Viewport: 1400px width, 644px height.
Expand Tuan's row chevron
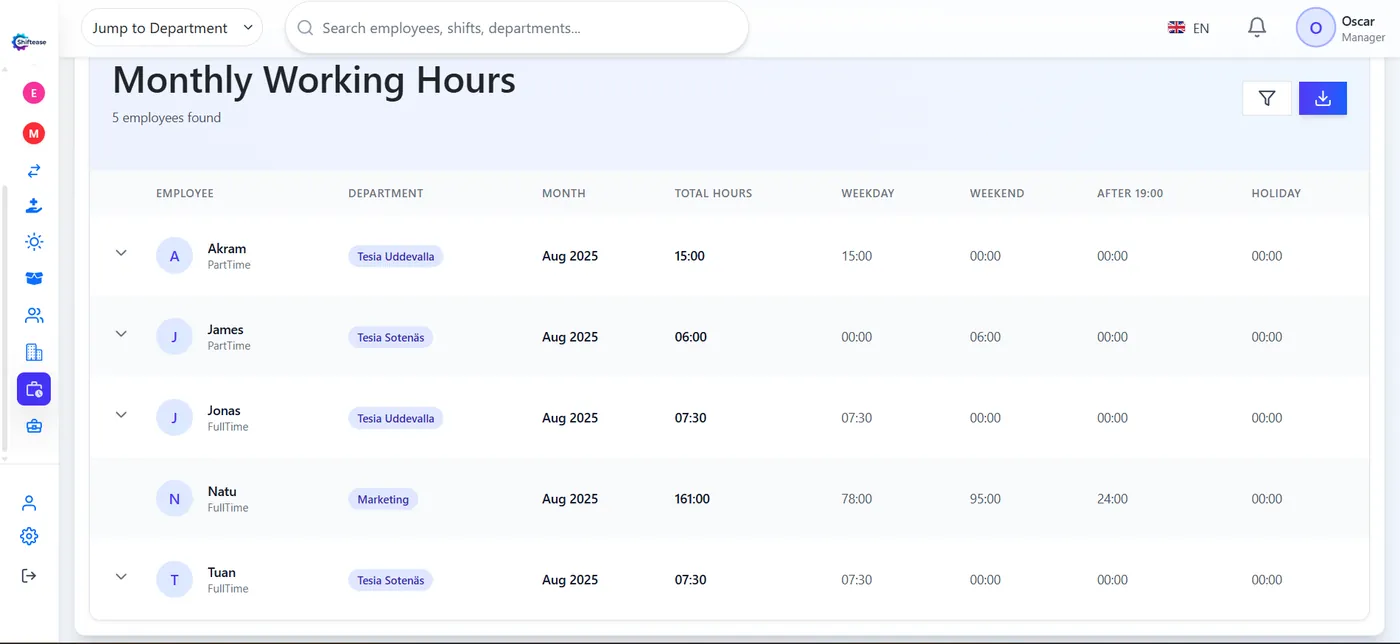coord(121,577)
